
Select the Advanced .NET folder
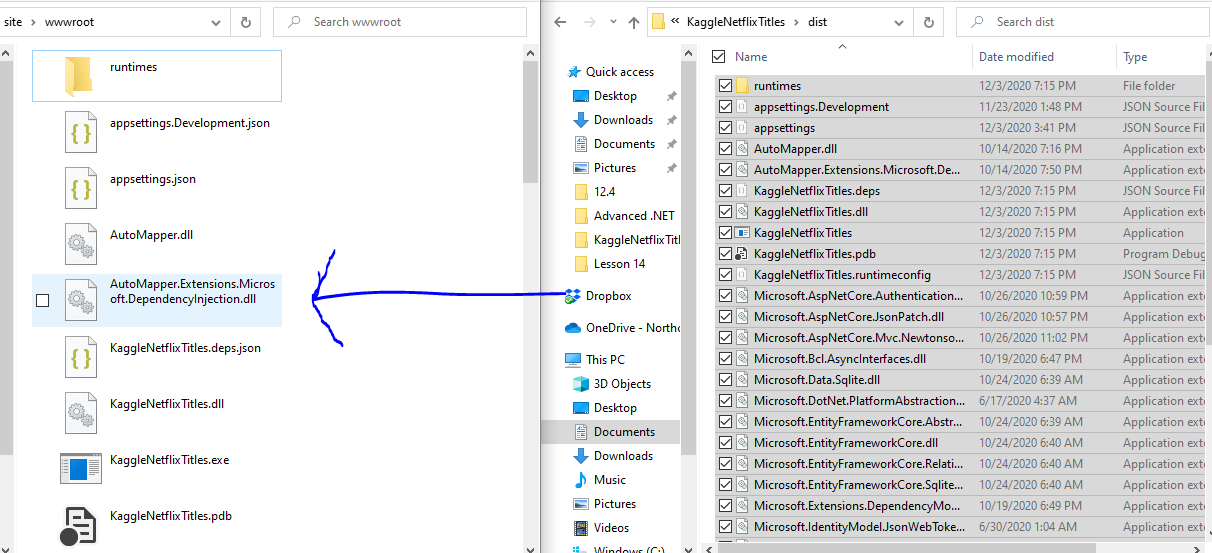[634, 216]
